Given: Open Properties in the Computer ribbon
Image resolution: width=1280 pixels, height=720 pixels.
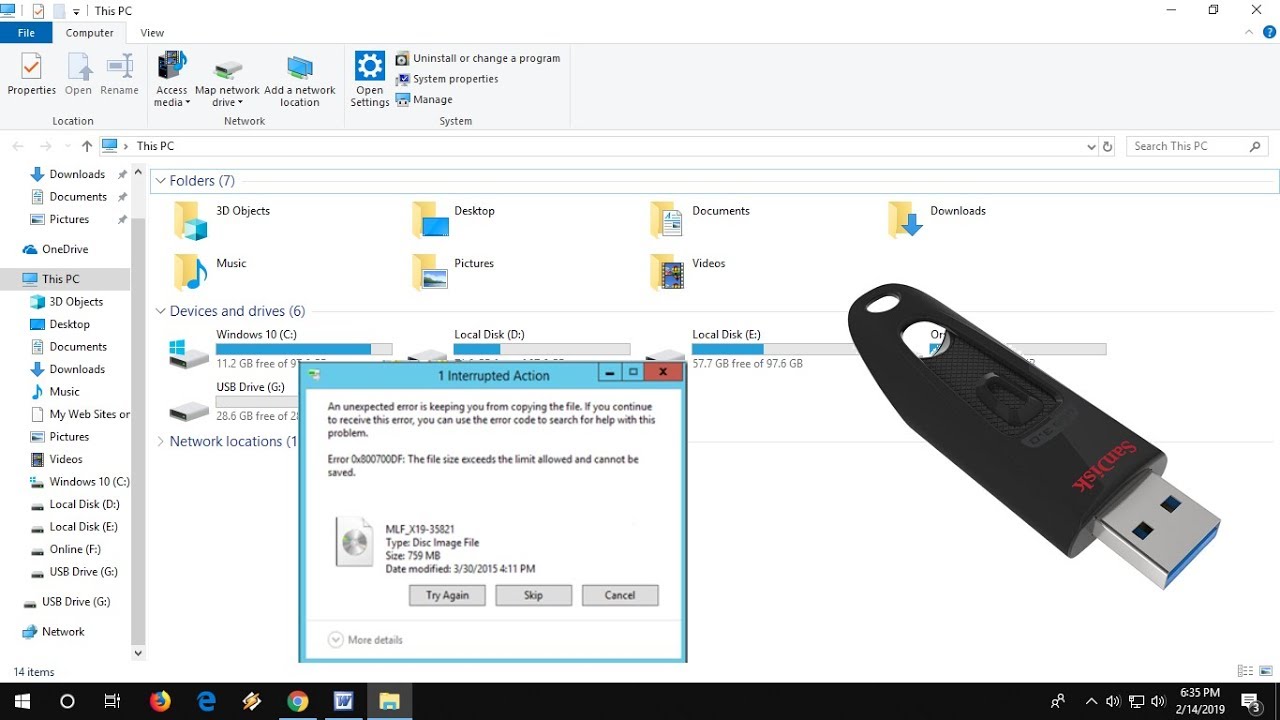Looking at the screenshot, I should 32,74.
